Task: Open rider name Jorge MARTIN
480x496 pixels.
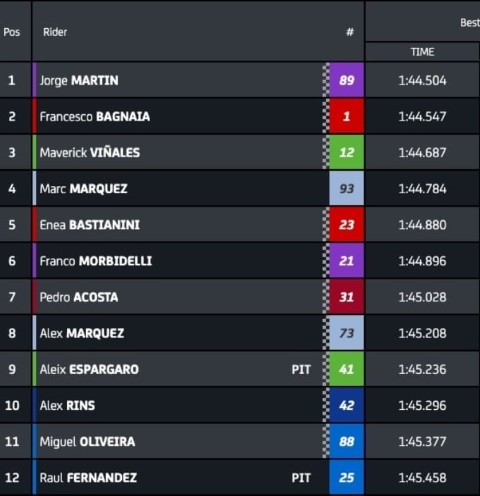Action: (x=79, y=80)
